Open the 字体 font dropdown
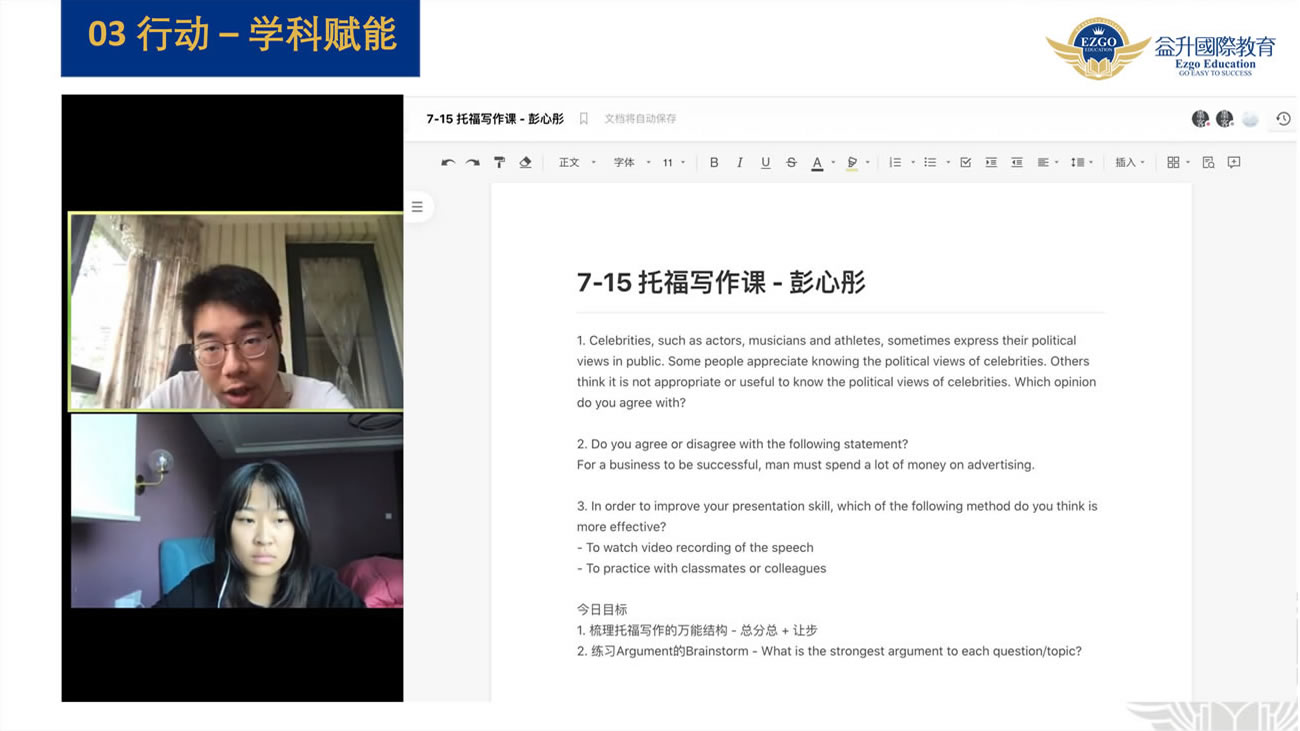 click(632, 162)
